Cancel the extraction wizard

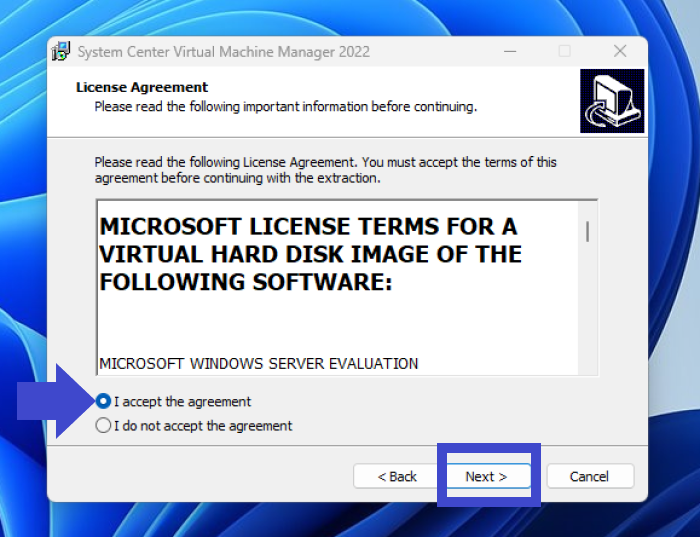click(x=590, y=476)
